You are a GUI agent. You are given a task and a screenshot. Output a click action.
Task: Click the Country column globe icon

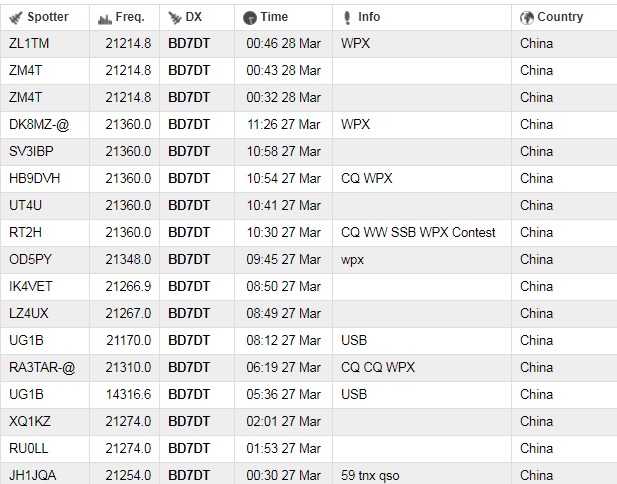tap(527, 18)
